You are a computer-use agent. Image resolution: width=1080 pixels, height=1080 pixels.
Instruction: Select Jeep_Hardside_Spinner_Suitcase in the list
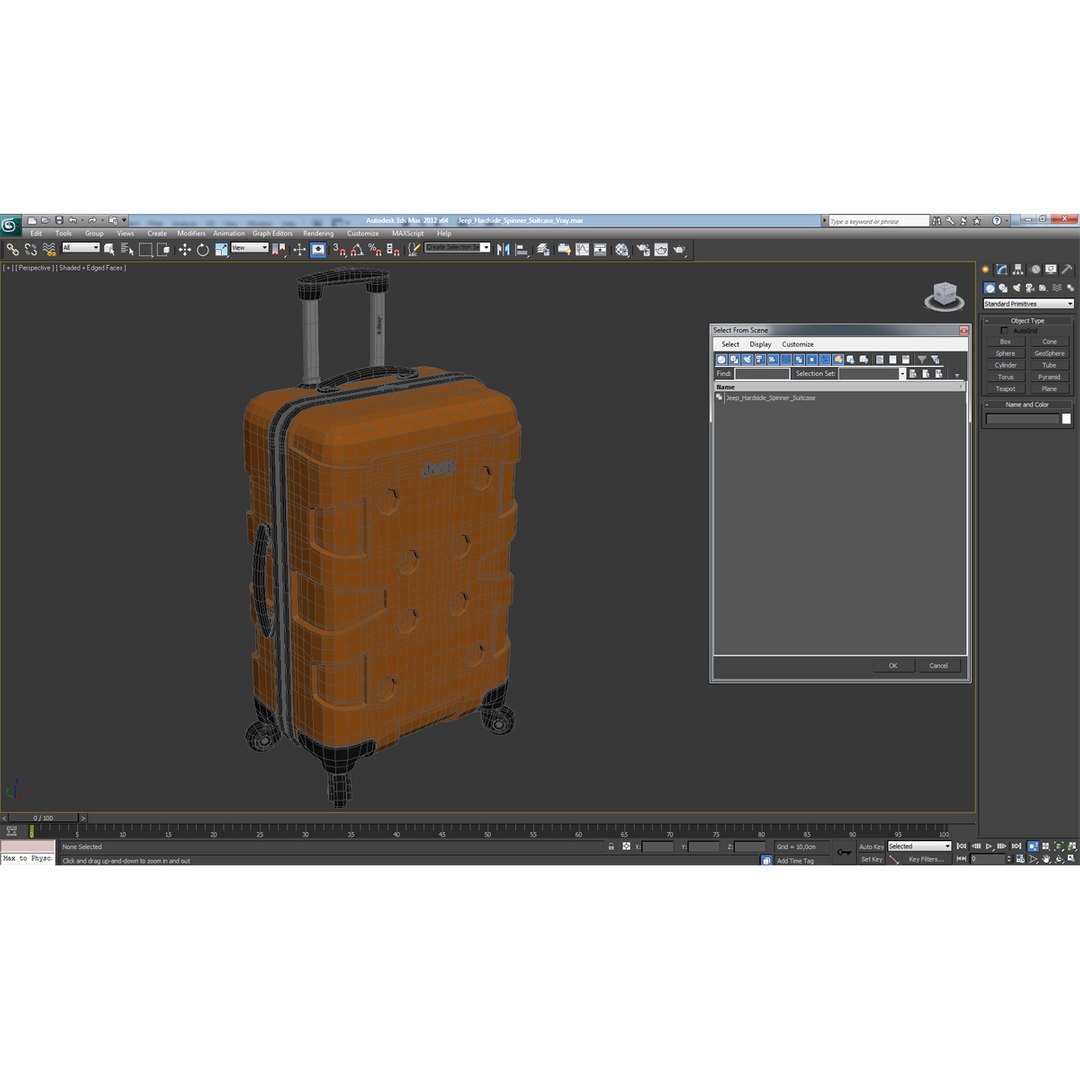tap(770, 398)
